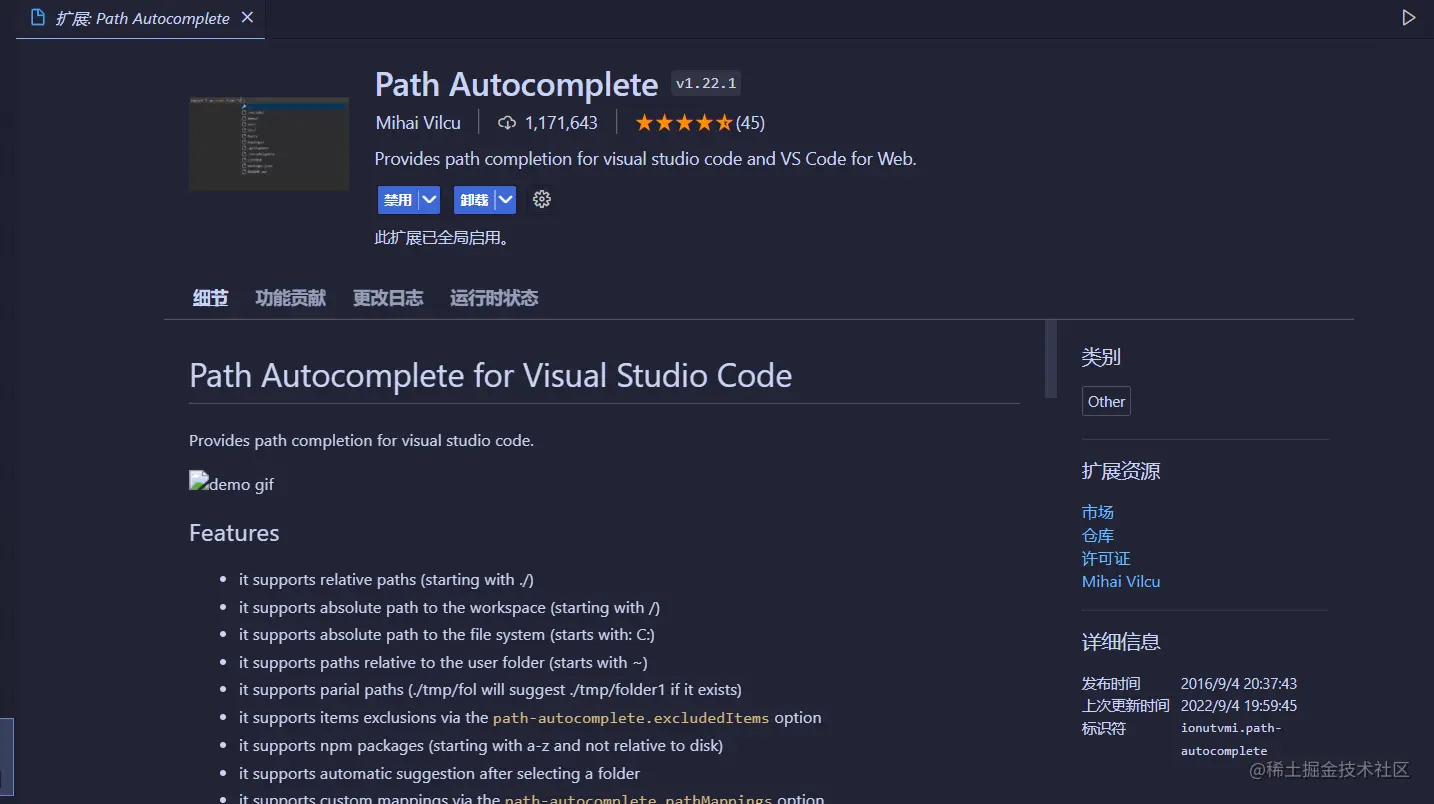Open the 仓库 repository link
This screenshot has height=804, width=1434.
(x=1098, y=535)
